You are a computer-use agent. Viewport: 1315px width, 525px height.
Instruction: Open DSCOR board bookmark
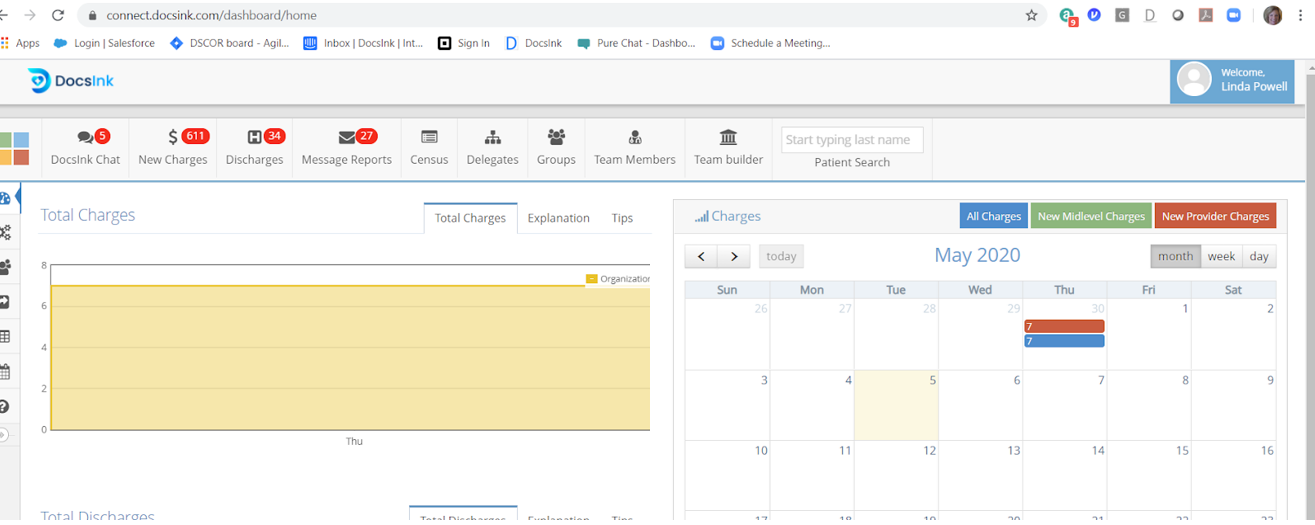click(x=229, y=43)
